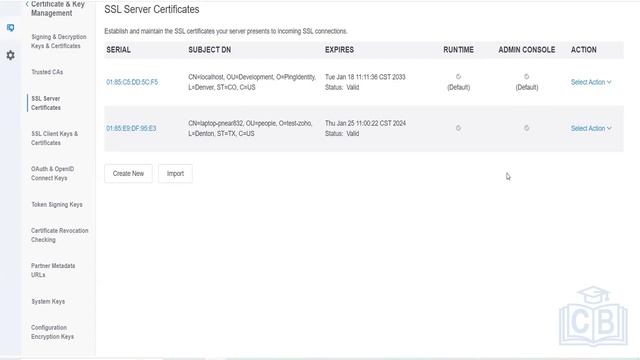The width and height of the screenshot is (640, 360).
Task: Open the gear settings sidebar icon
Action: pyautogui.click(x=11, y=55)
